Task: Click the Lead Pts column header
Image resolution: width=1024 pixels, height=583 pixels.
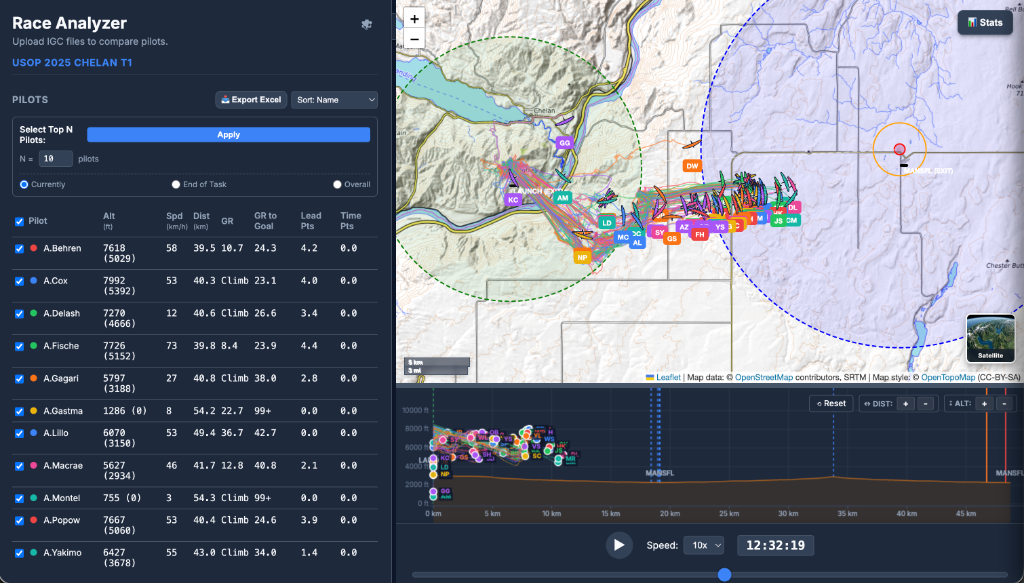Action: click(311, 221)
